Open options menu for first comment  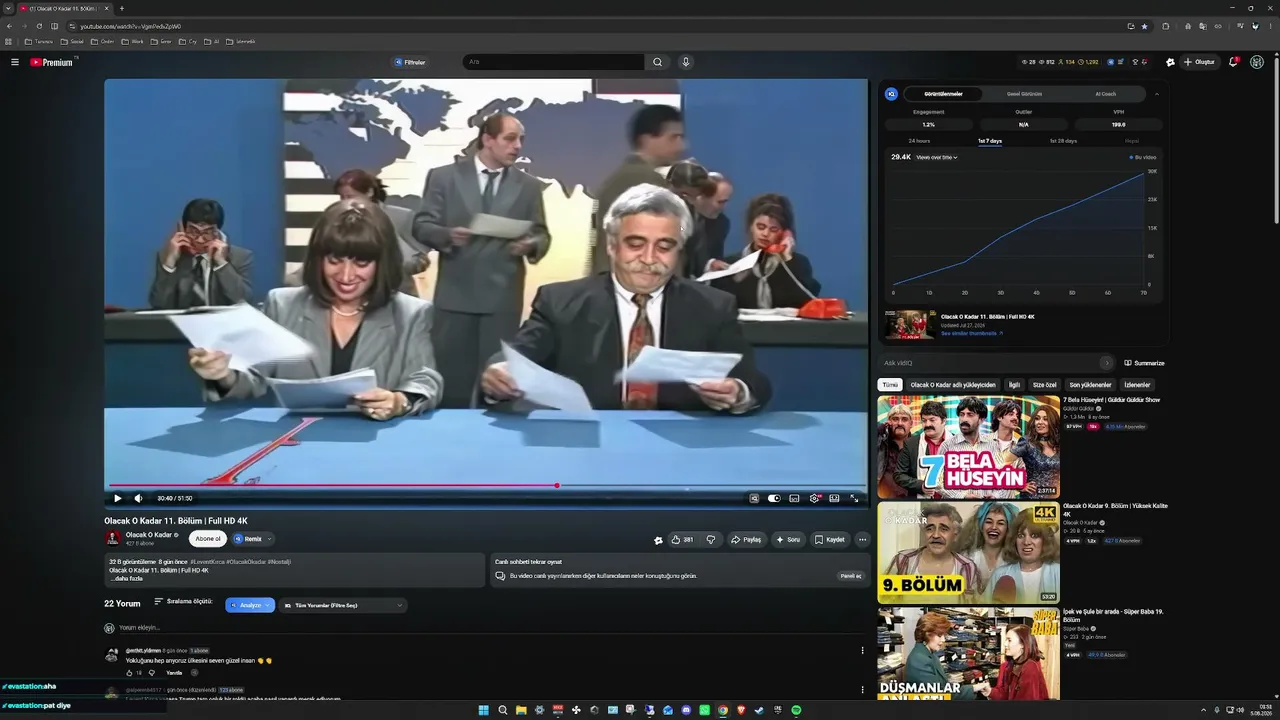pos(862,650)
